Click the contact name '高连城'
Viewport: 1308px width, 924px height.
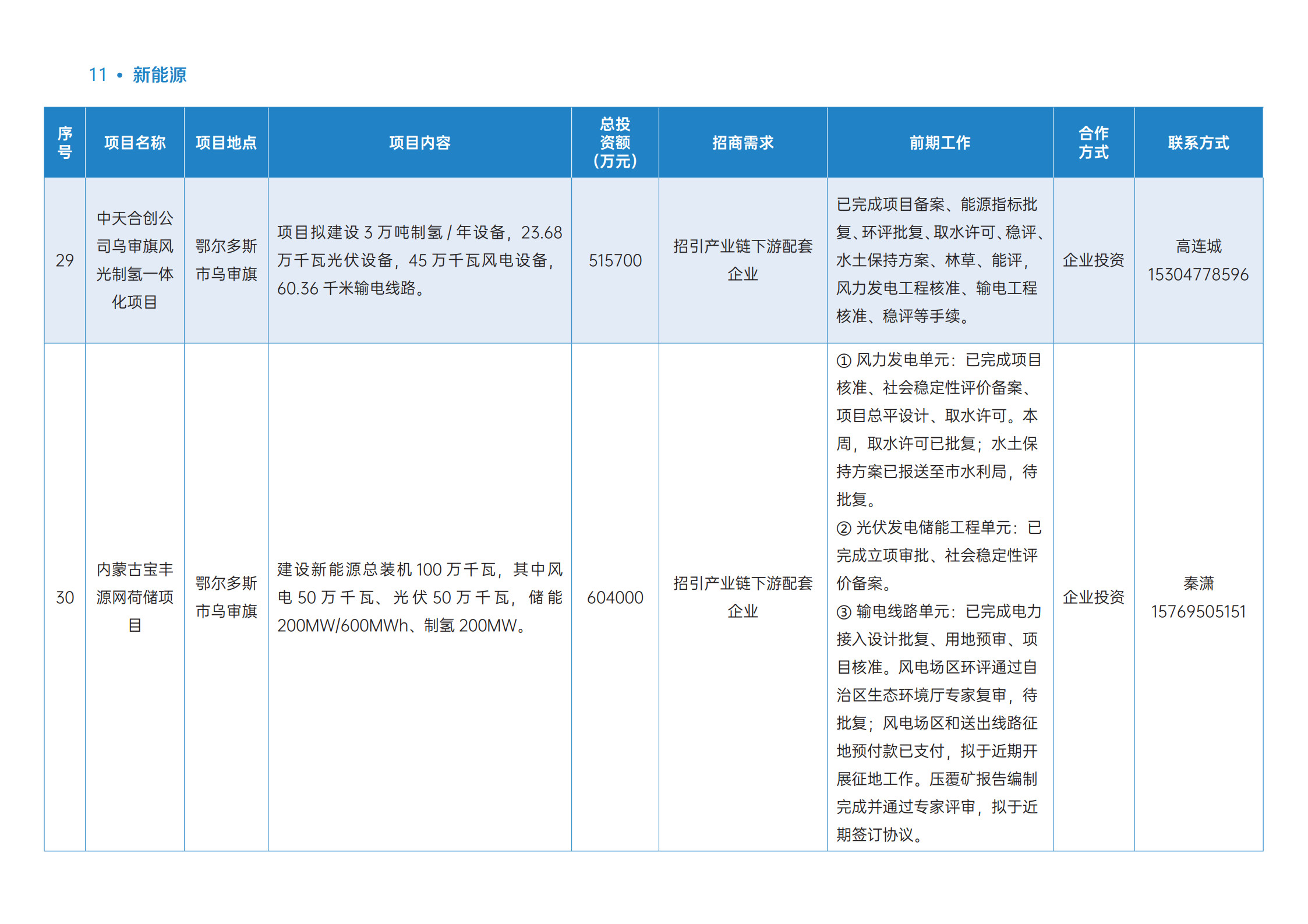pyautogui.click(x=1199, y=246)
